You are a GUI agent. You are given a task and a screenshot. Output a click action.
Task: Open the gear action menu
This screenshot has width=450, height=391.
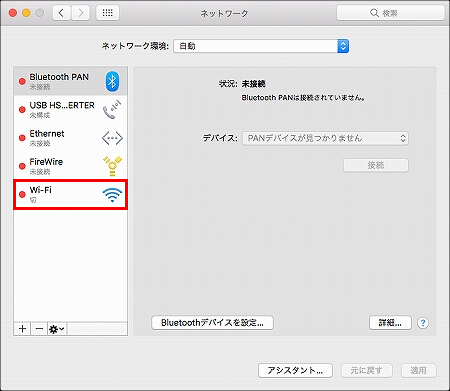point(57,329)
